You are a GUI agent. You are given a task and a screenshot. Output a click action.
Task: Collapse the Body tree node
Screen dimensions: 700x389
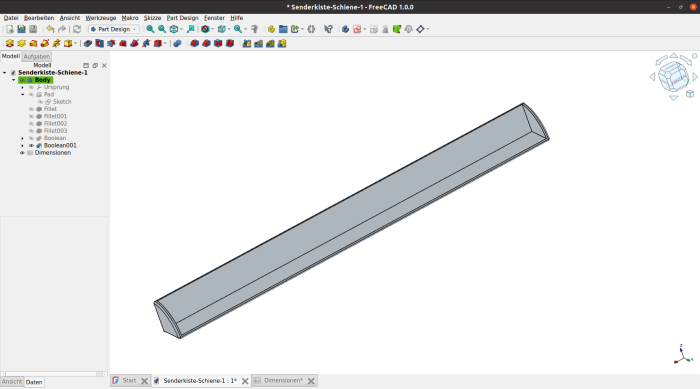(x=13, y=80)
